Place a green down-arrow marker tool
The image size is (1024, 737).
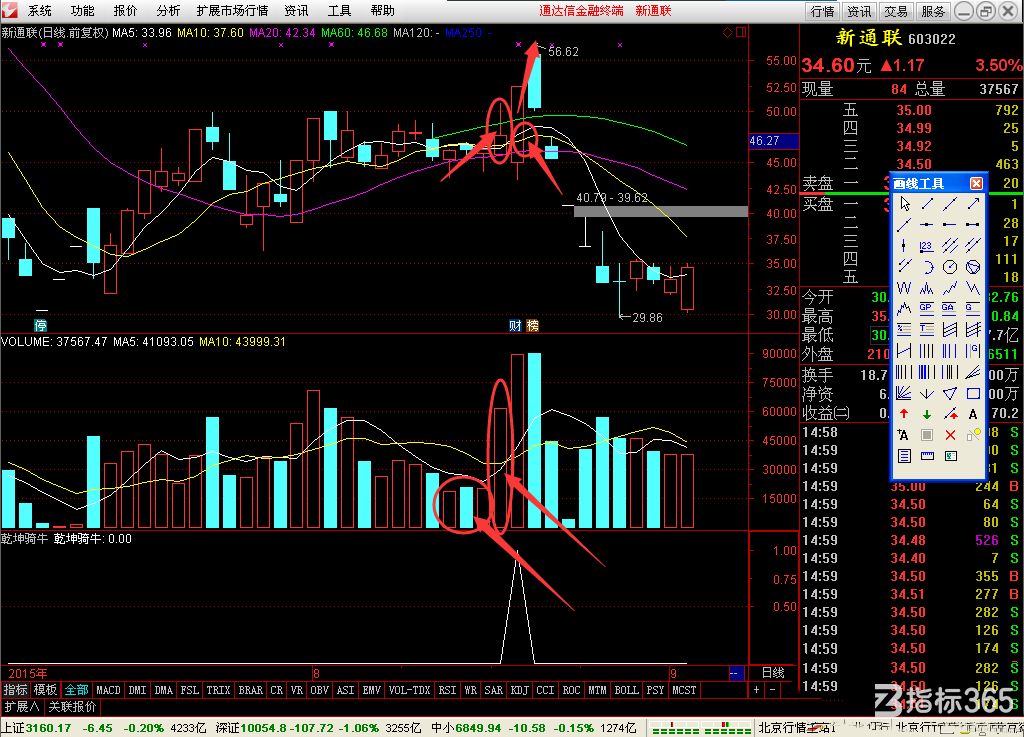pos(927,414)
